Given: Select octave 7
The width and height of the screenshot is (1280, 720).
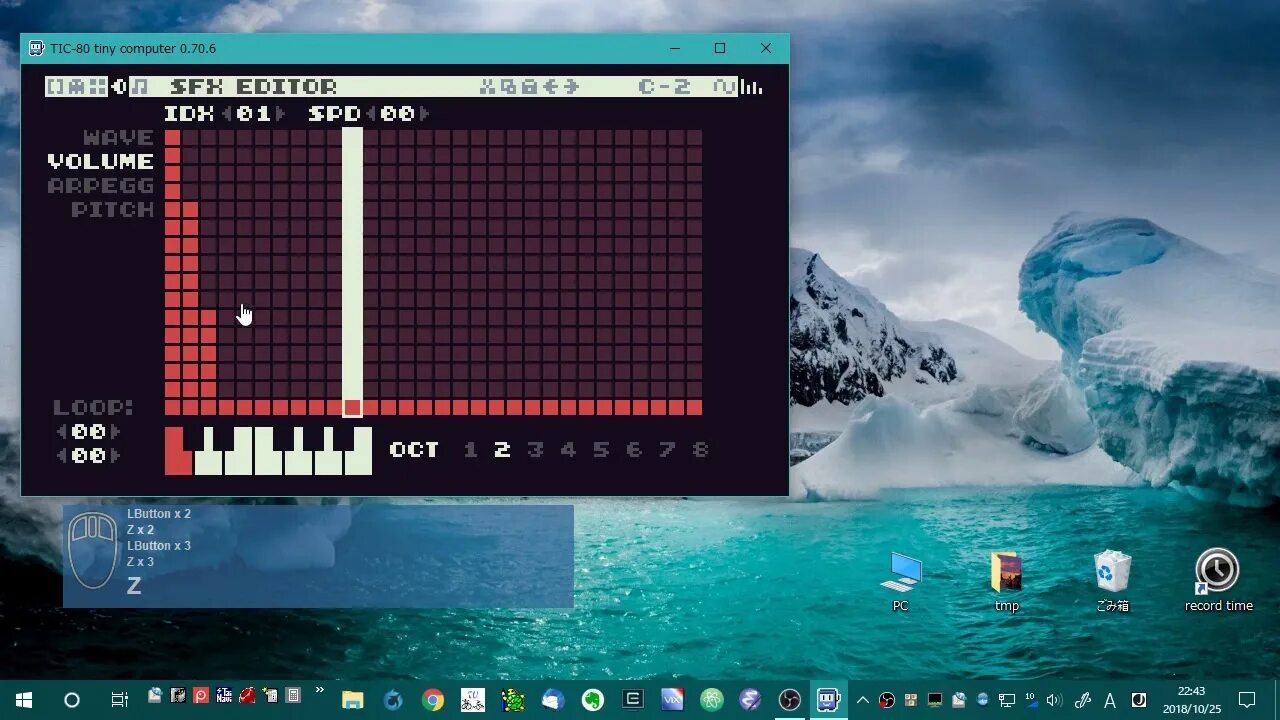Looking at the screenshot, I should click(x=667, y=450).
